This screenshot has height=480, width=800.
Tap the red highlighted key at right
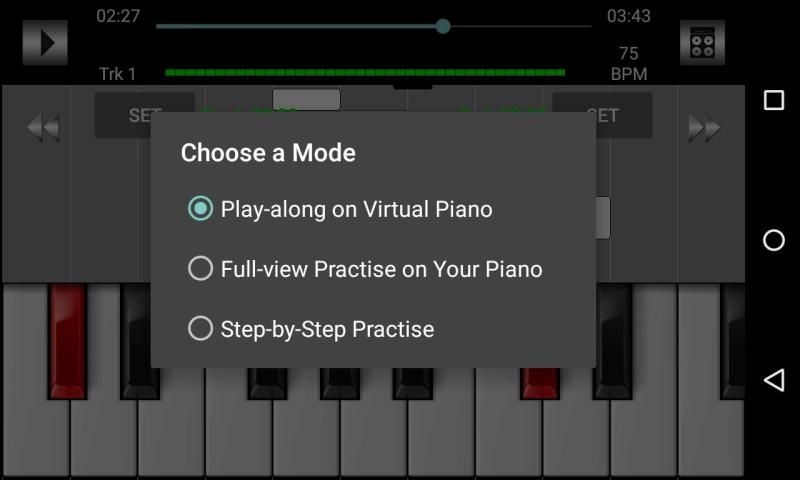540,384
